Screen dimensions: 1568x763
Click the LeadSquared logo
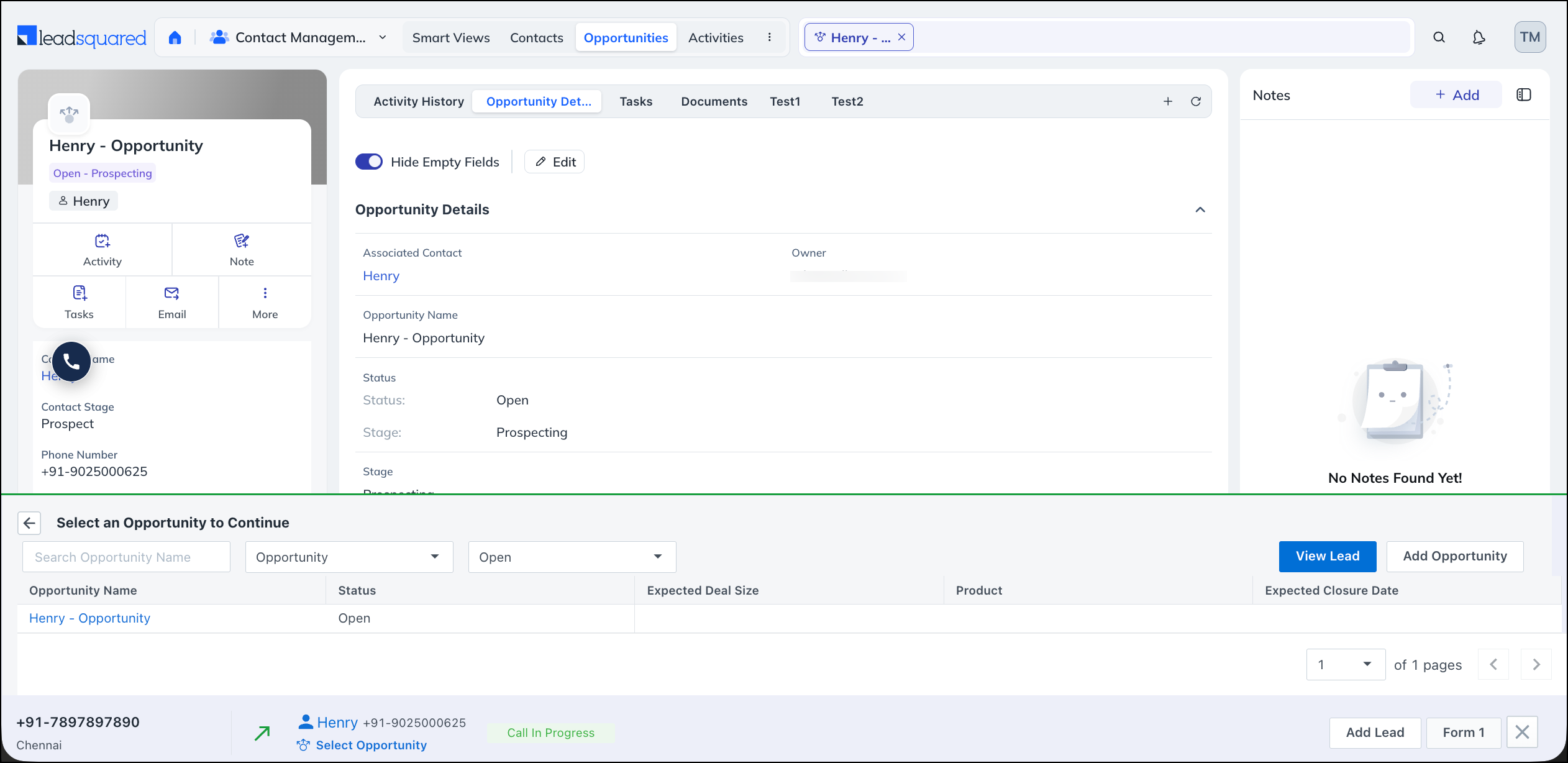point(81,37)
